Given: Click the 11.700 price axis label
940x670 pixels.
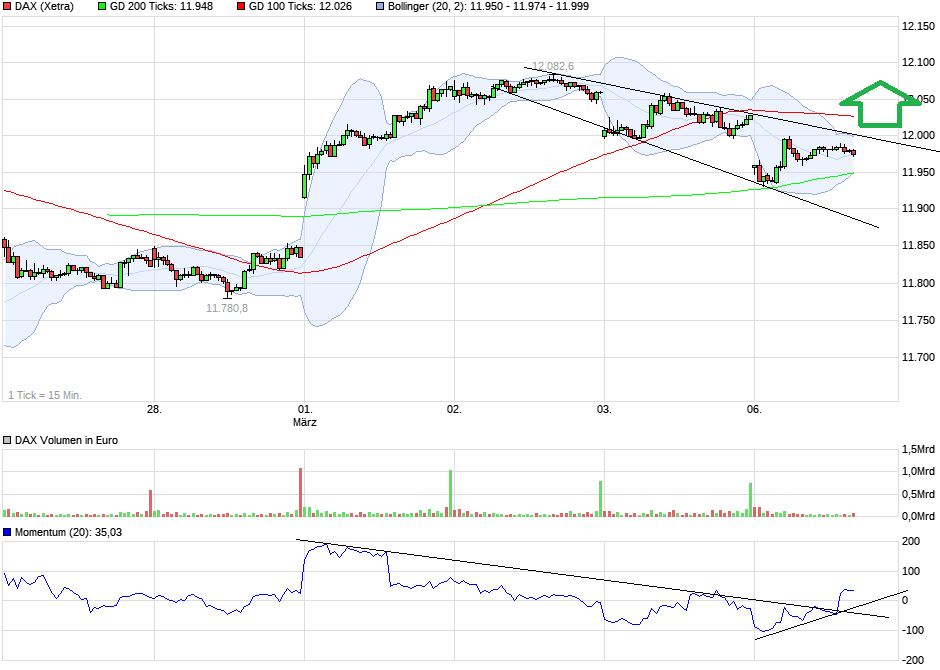Looking at the screenshot, I should (x=918, y=357).
